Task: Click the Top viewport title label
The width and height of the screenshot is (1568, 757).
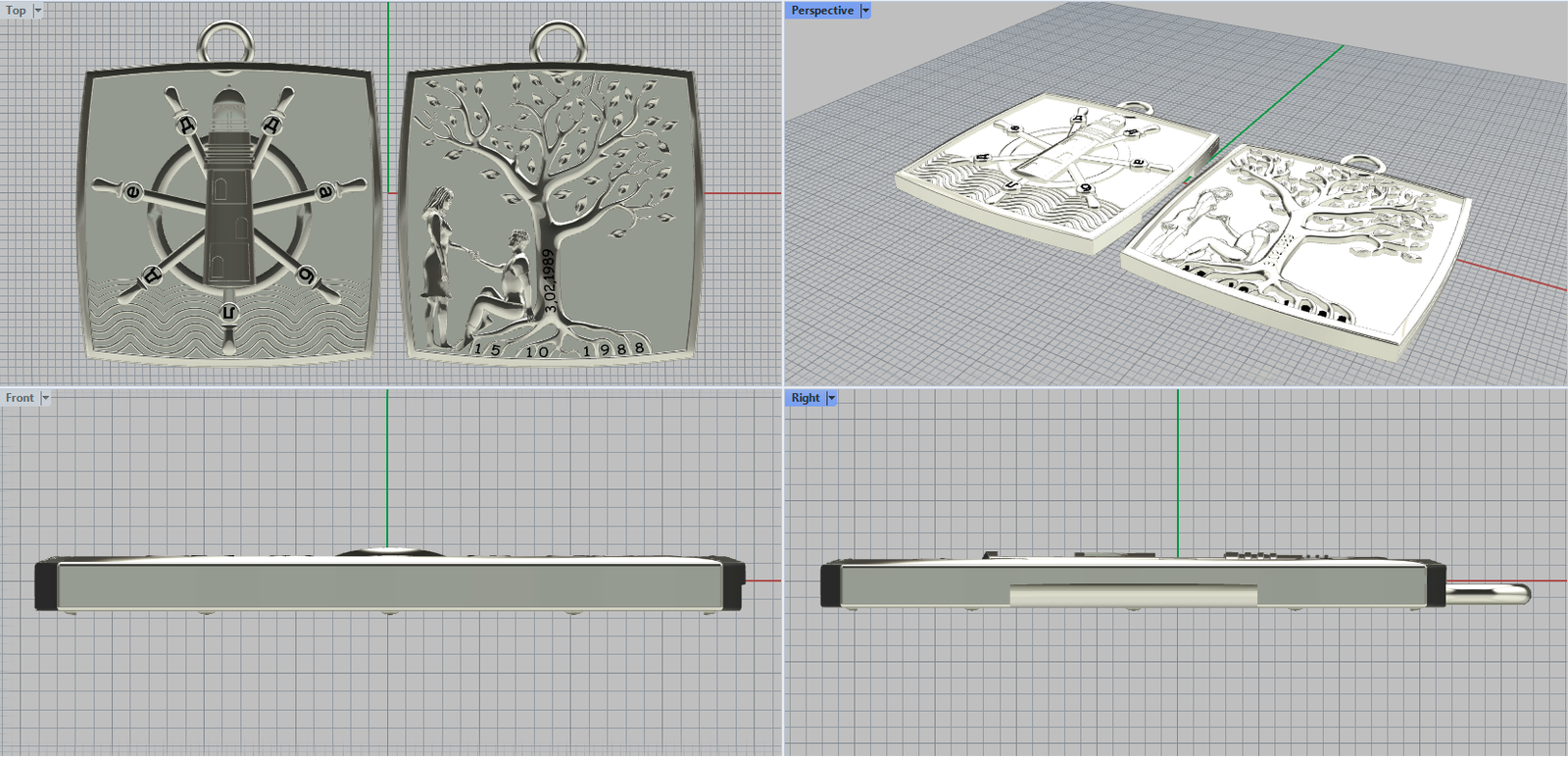Action: click(17, 11)
